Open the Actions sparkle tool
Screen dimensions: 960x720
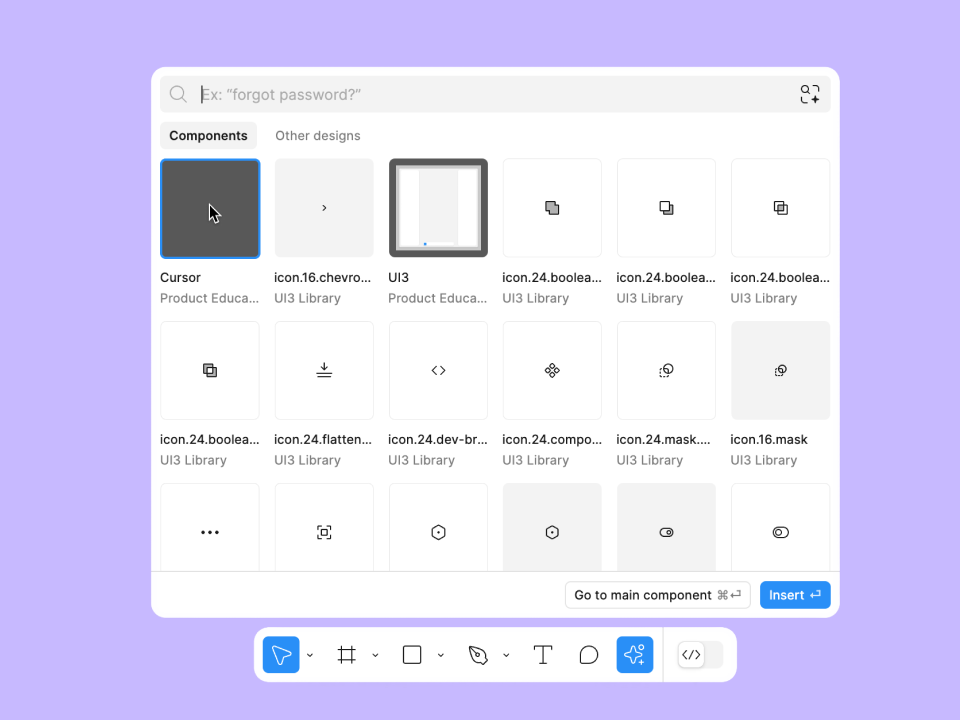pyautogui.click(x=635, y=655)
